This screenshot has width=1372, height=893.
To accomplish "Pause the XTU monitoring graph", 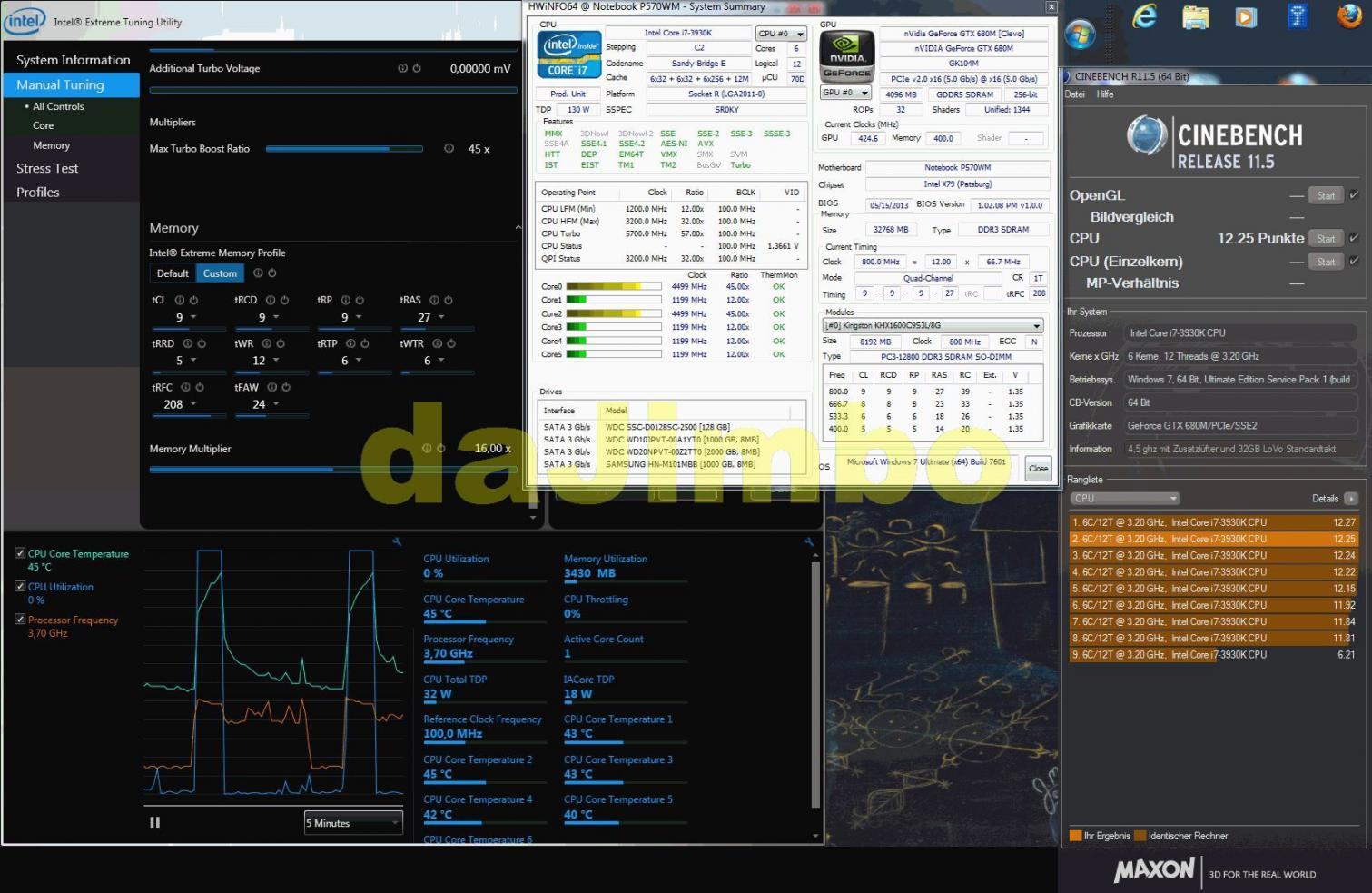I will (x=154, y=822).
